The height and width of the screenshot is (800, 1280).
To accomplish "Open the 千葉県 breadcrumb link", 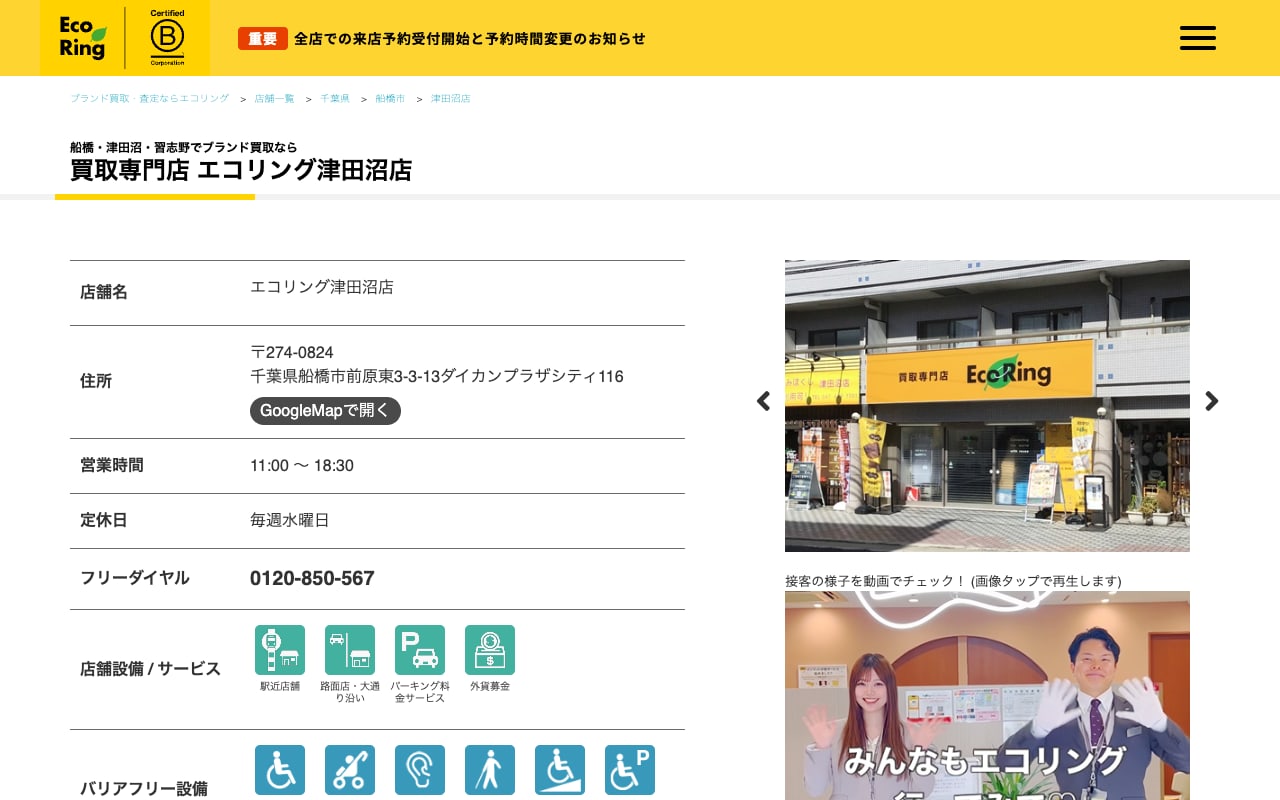I will point(335,98).
